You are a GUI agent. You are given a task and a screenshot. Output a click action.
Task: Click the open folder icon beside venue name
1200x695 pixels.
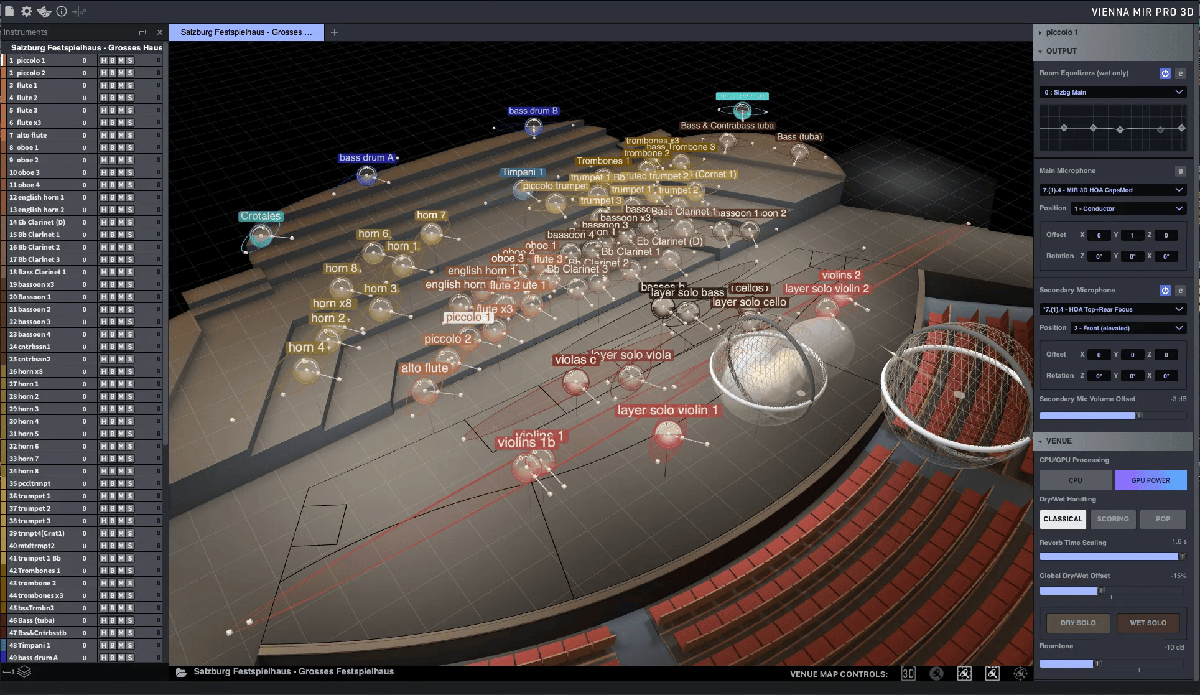181,672
